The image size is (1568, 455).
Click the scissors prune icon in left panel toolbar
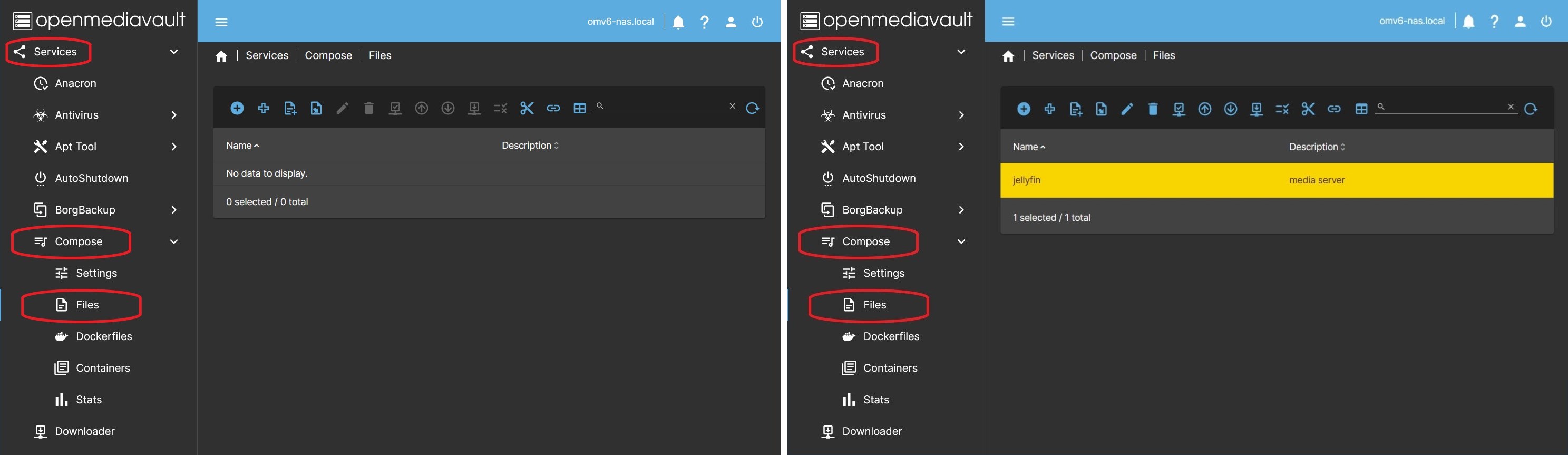(527, 108)
